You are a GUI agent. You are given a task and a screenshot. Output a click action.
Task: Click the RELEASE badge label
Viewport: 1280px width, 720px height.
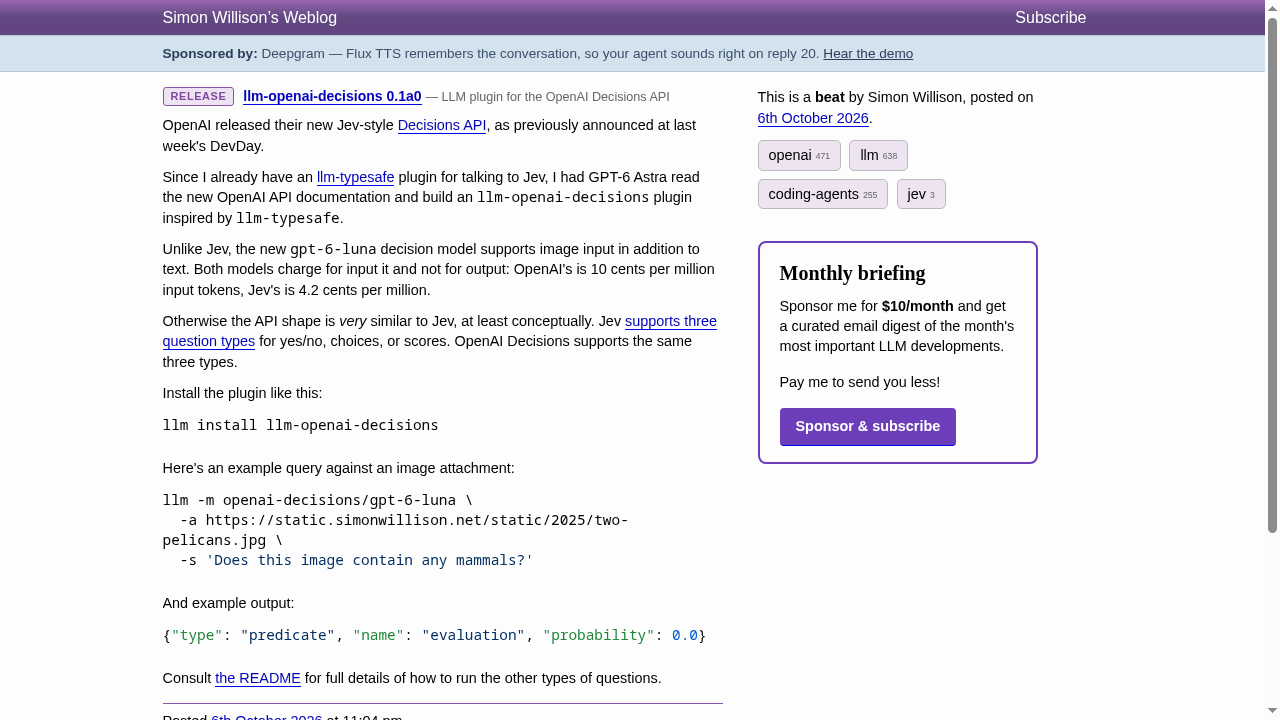(x=198, y=97)
